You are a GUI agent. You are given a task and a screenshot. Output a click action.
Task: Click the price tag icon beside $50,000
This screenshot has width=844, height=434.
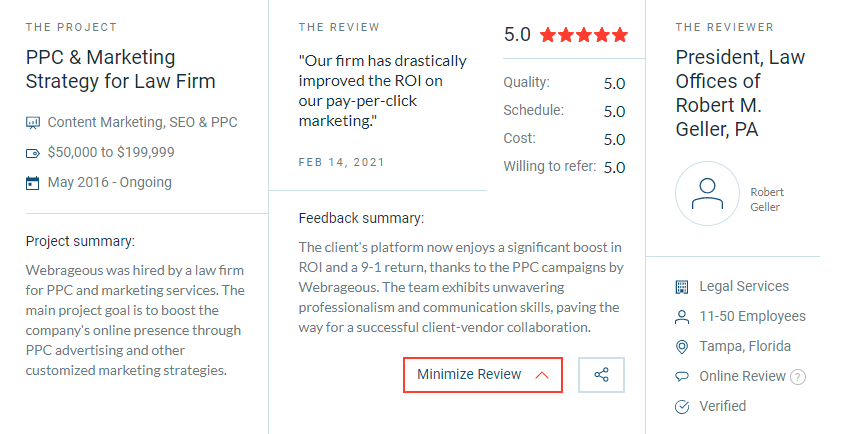(x=33, y=153)
